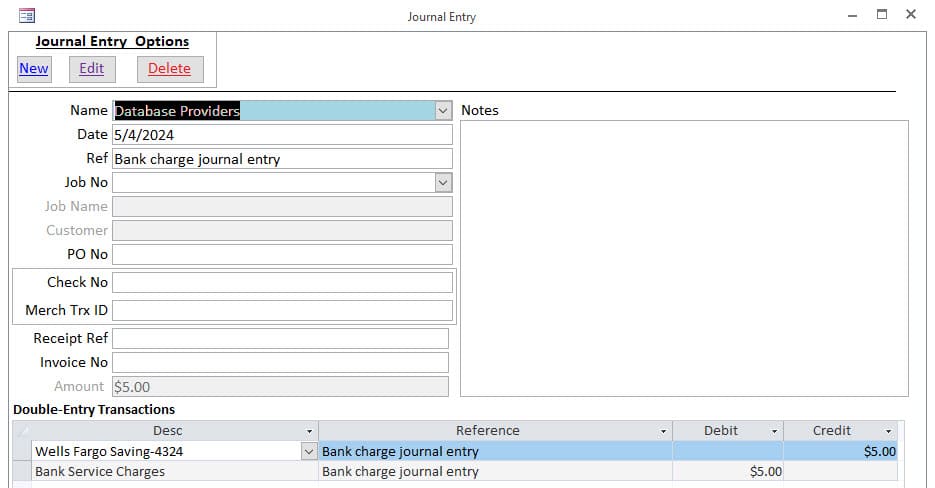
Task: Click the Date field showing 5/4/2024
Action: pos(282,135)
